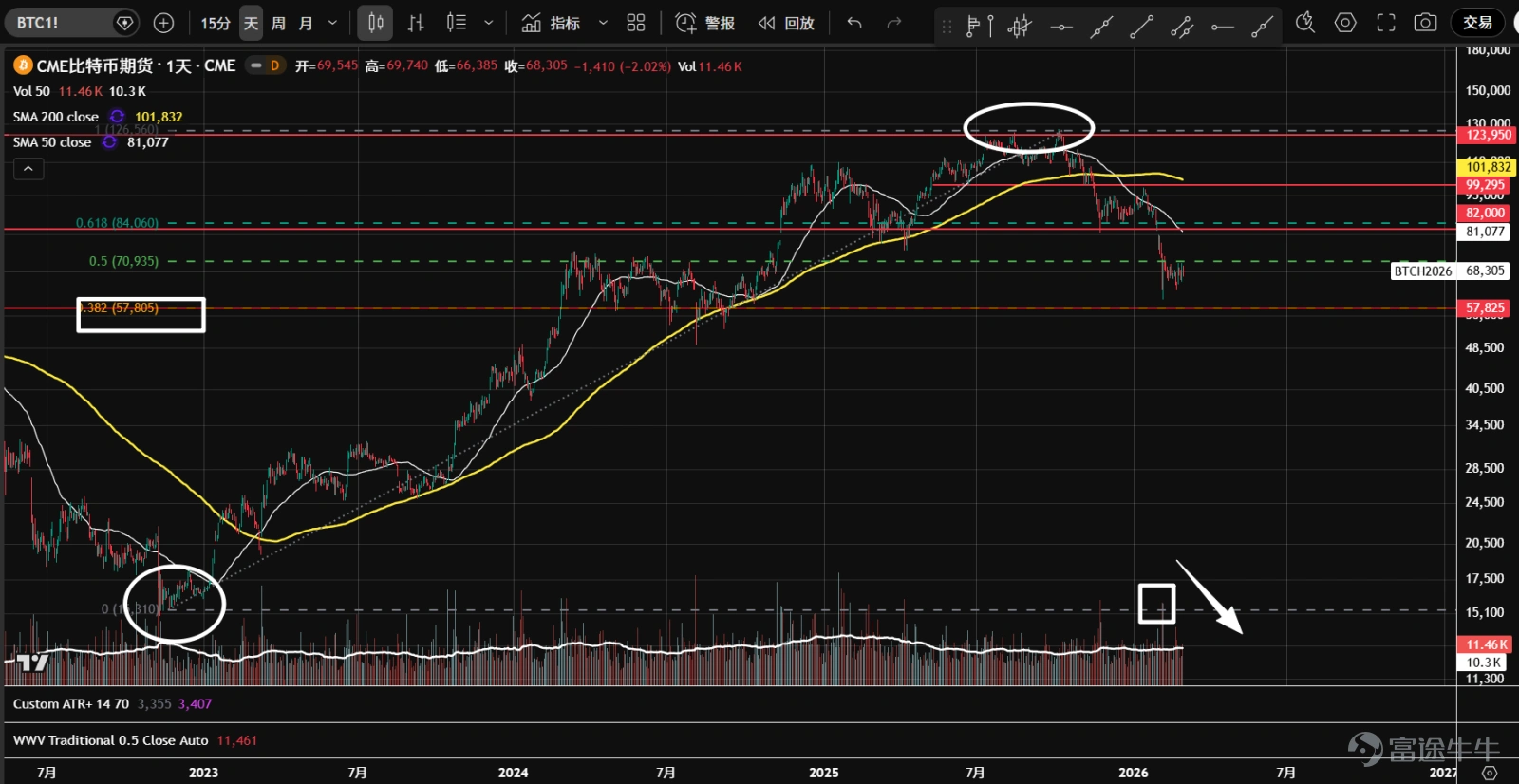Open the quick search lightning icon

[x=1305, y=23]
